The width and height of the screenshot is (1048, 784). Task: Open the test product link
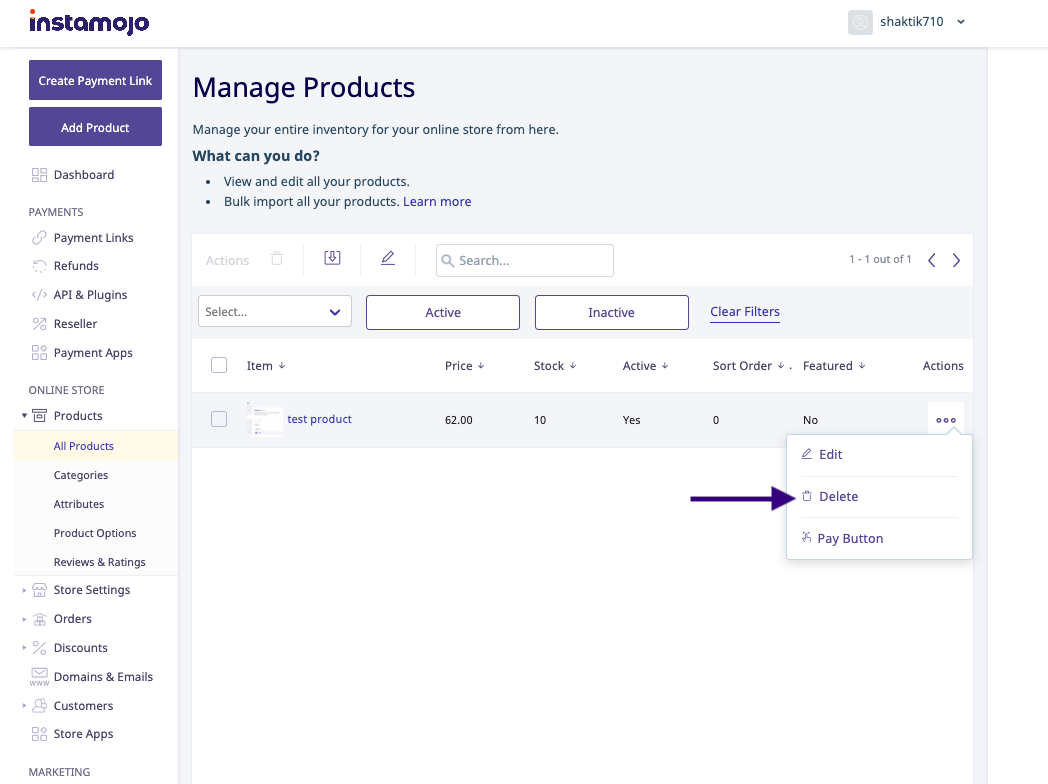coord(319,419)
